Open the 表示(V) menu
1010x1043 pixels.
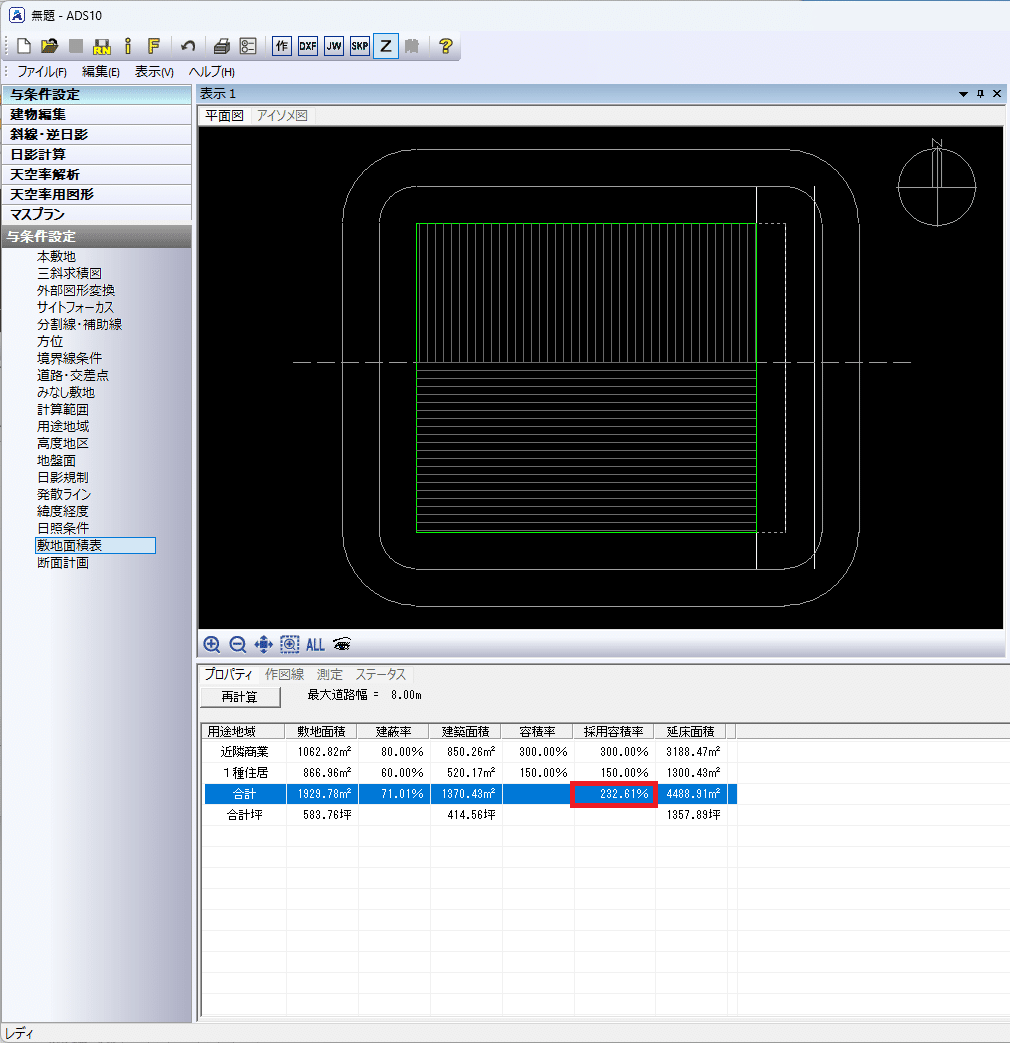[x=154, y=72]
